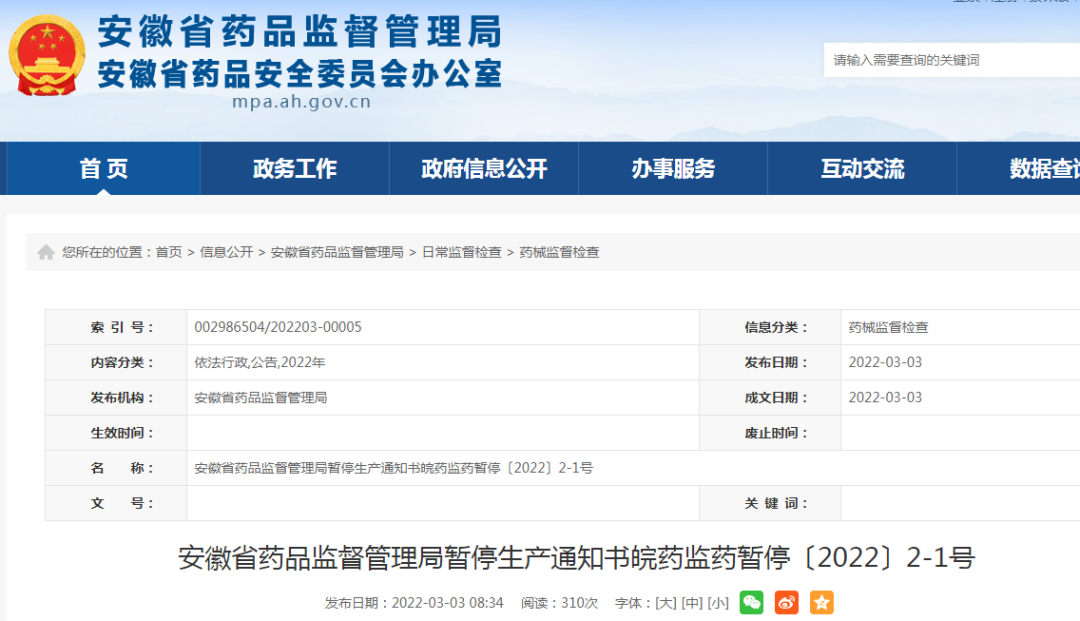Open the 首页 navigation tab
The image size is (1080, 621).
tap(104, 169)
